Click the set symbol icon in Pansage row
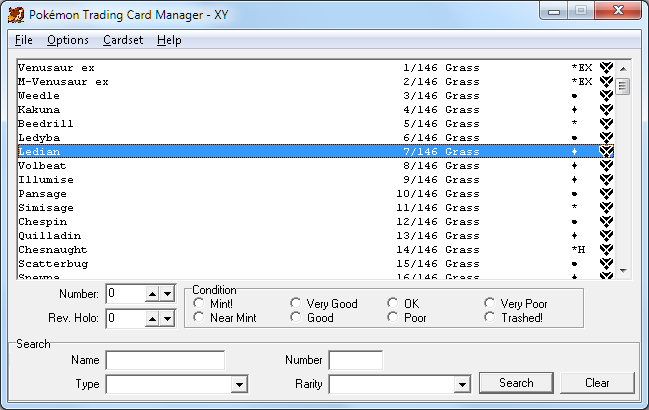This screenshot has width=649, height=410. tap(606, 194)
